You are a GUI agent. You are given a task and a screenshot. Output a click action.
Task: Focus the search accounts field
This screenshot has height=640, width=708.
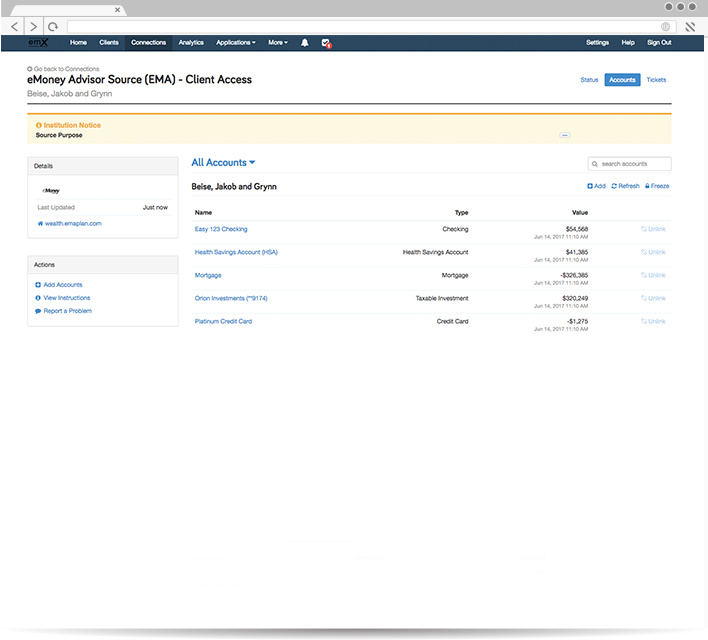[629, 164]
